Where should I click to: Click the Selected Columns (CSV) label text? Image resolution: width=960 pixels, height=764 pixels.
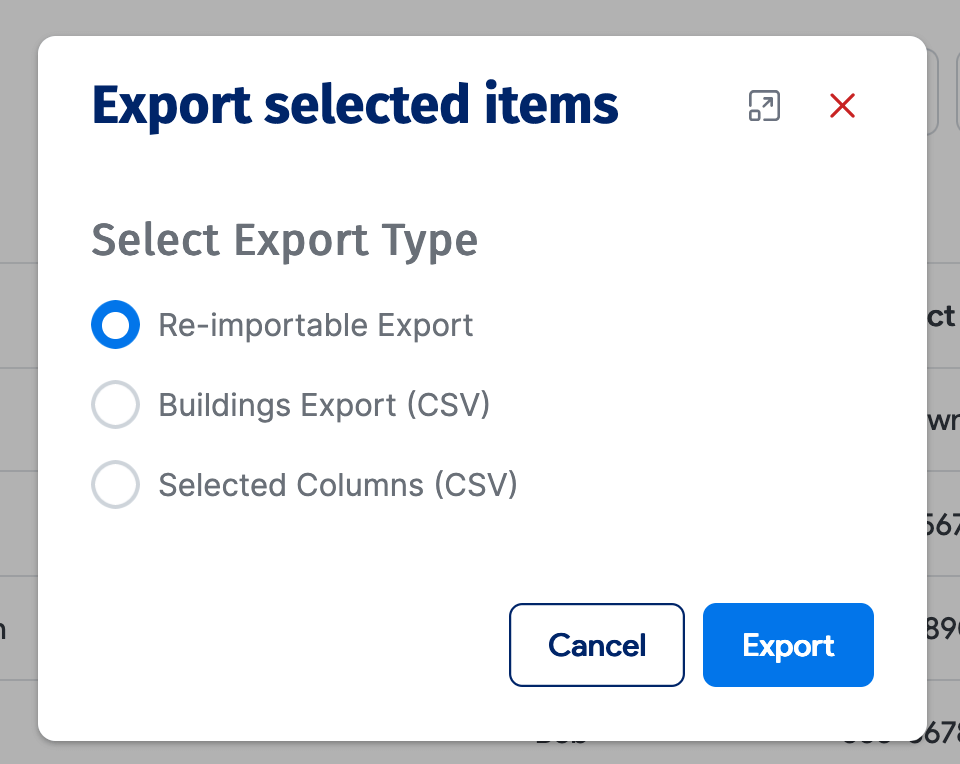(337, 484)
